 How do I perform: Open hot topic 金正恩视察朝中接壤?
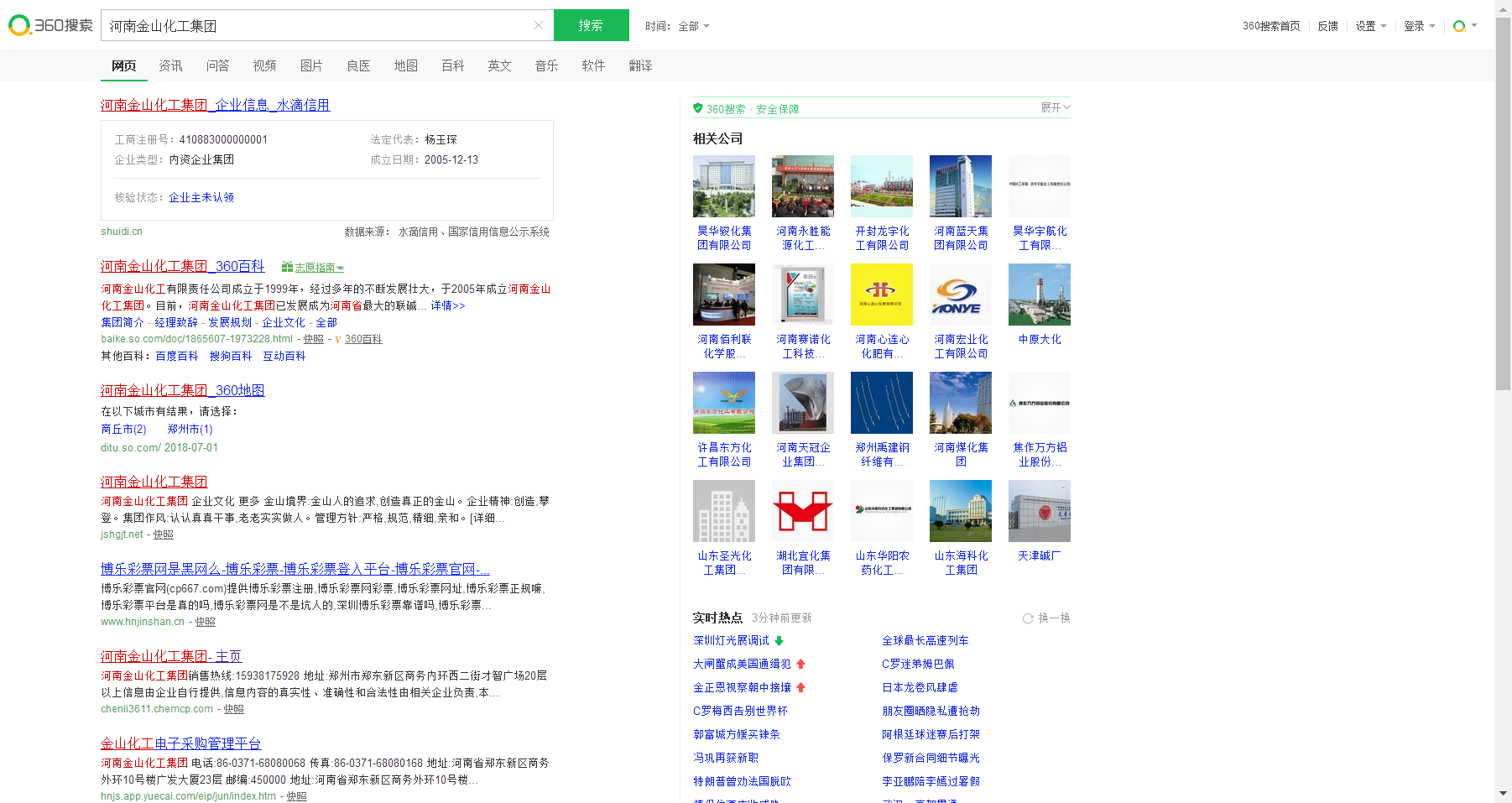(742, 687)
